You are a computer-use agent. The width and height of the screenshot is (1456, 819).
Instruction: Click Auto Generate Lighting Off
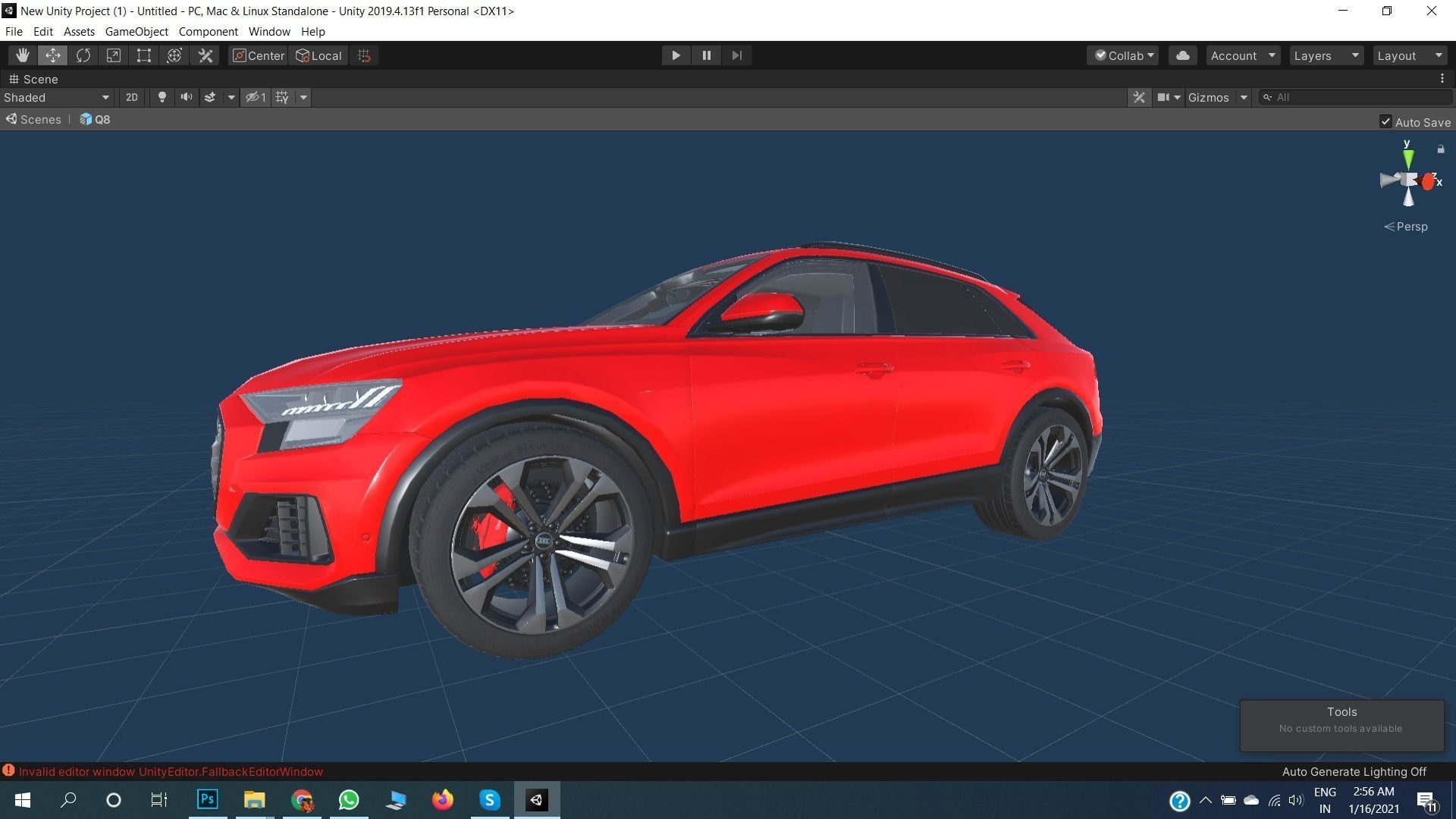tap(1354, 771)
